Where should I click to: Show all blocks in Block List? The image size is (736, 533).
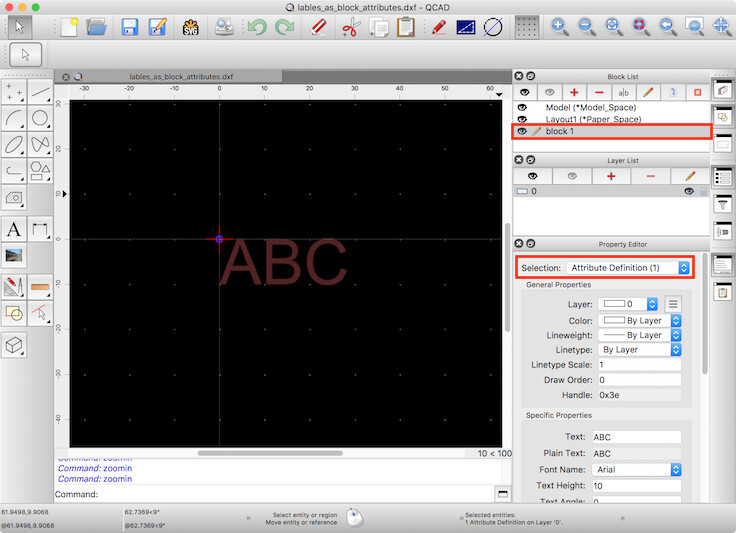point(525,92)
